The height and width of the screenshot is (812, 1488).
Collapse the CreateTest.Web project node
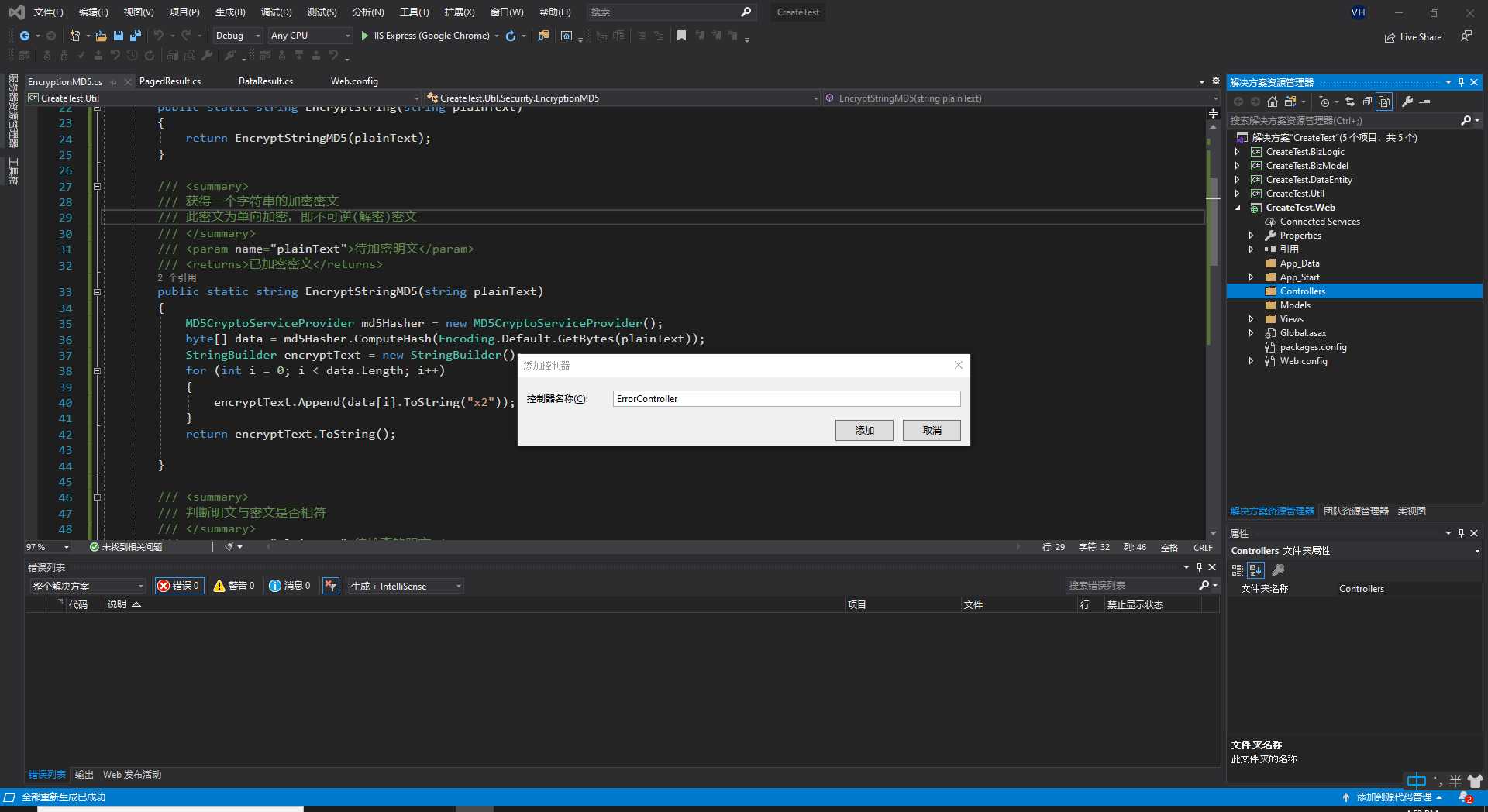pyautogui.click(x=1238, y=208)
